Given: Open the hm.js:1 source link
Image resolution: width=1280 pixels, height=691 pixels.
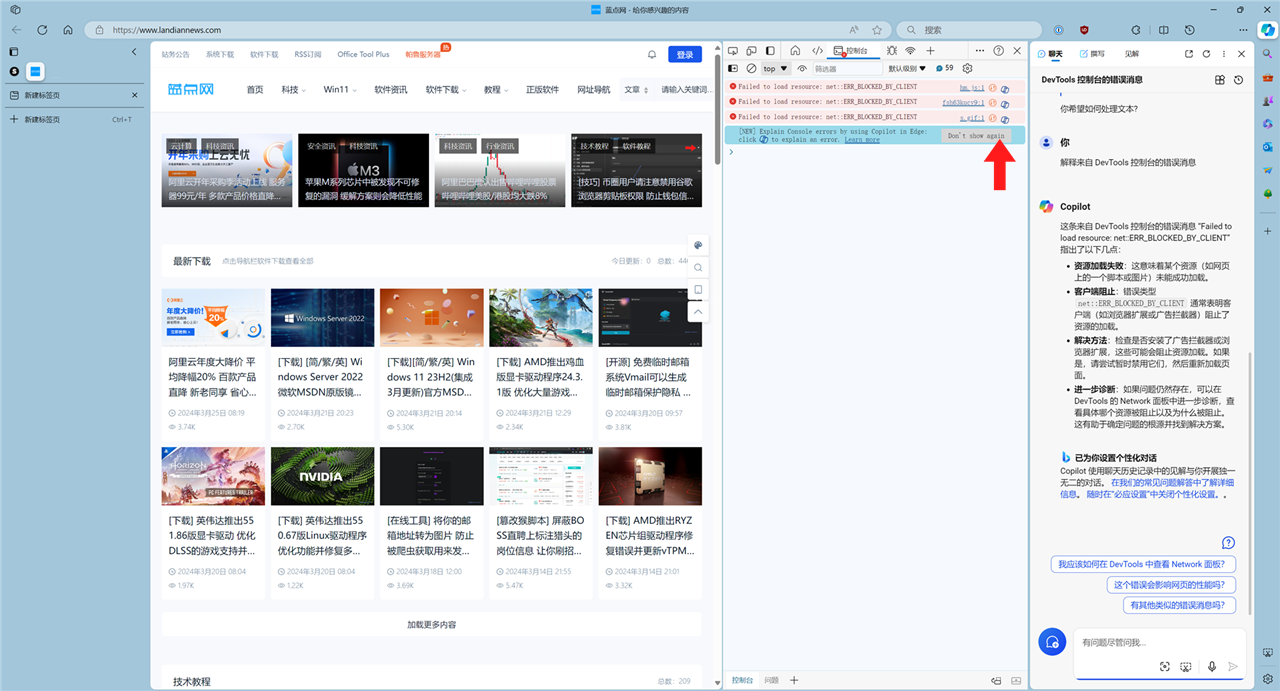Looking at the screenshot, I should point(971,88).
